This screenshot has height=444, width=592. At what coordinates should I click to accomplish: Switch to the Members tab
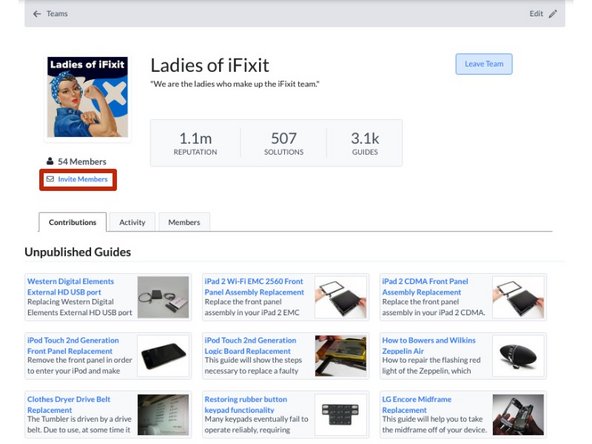click(x=184, y=222)
